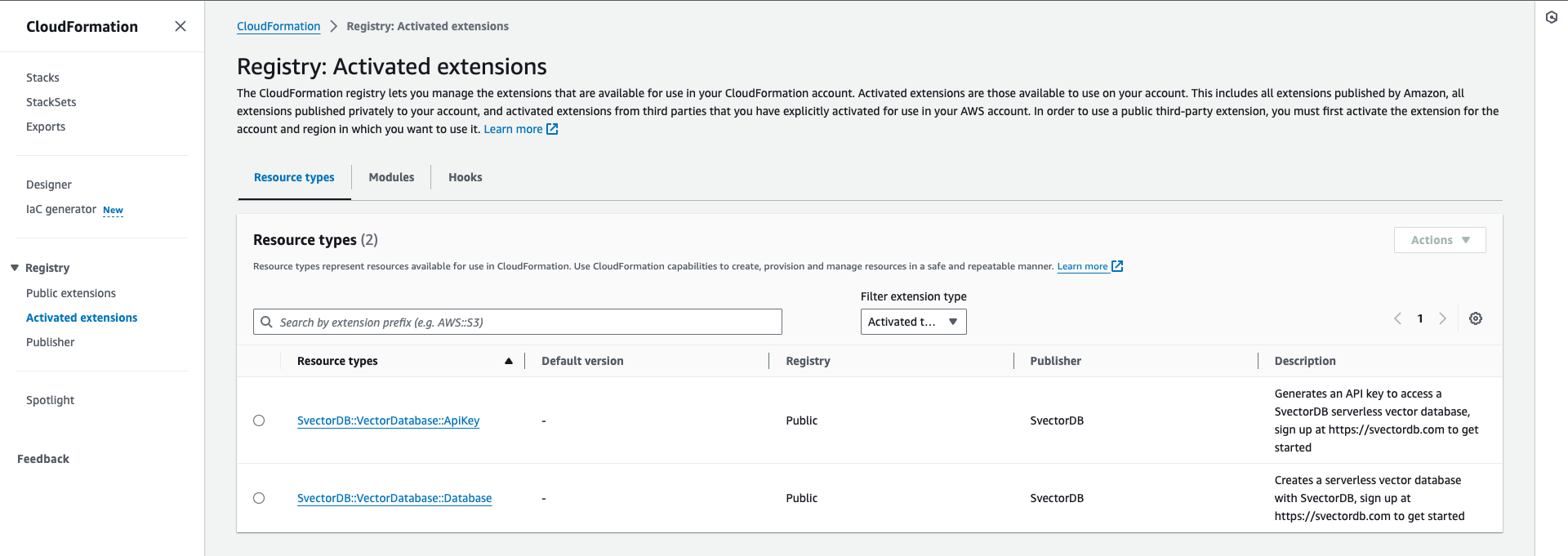Click the Registry column header
Viewport: 1568px width, 556px height.
pyautogui.click(x=808, y=361)
